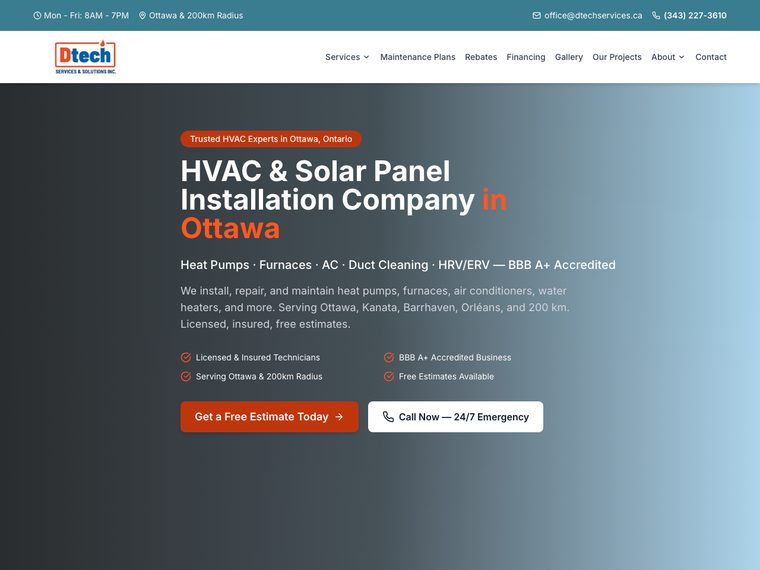This screenshot has height=570, width=760.
Task: Click Call Now — 24/7 Emergency button
Action: (456, 416)
